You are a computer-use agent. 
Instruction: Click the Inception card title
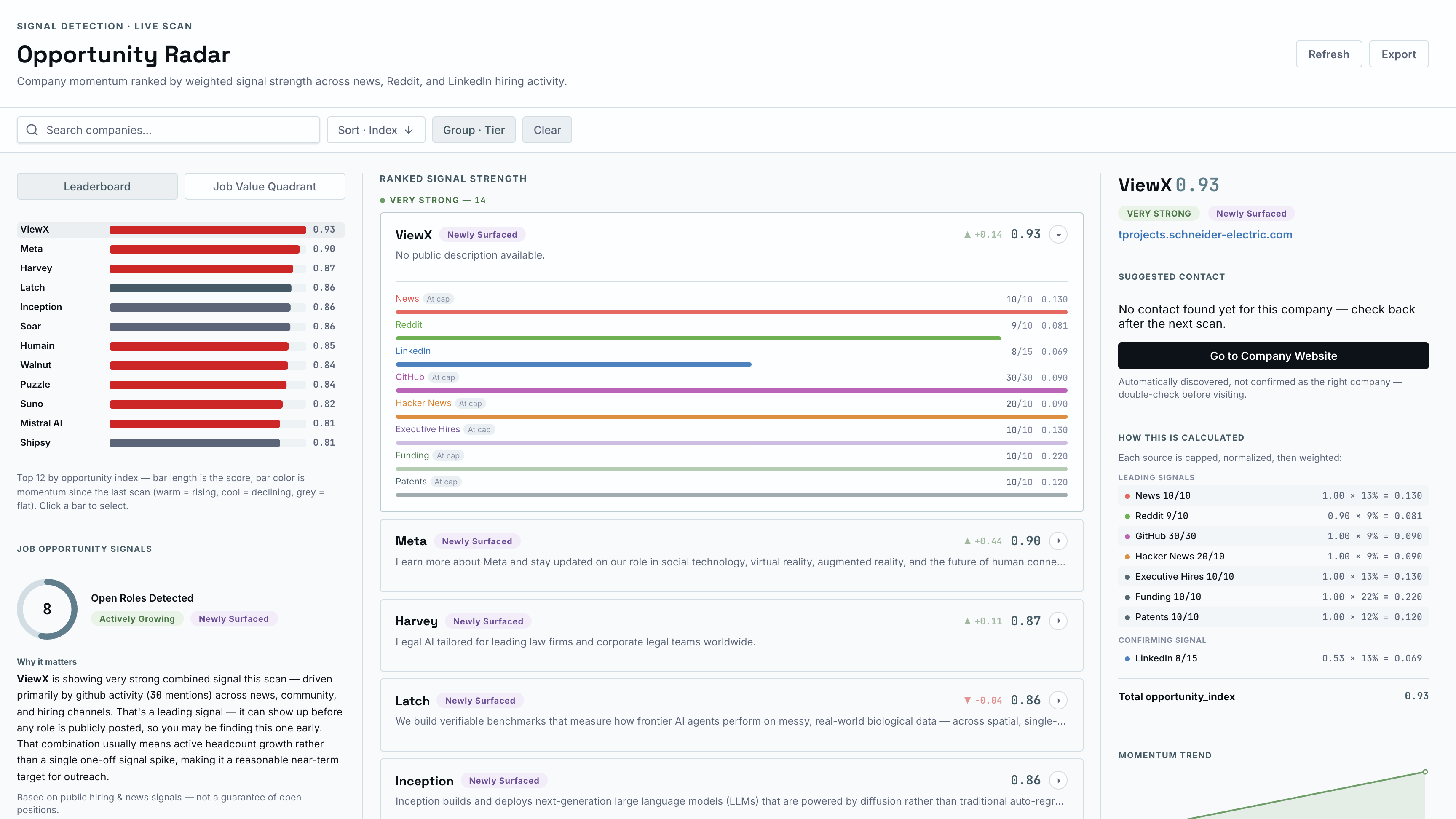(x=425, y=781)
